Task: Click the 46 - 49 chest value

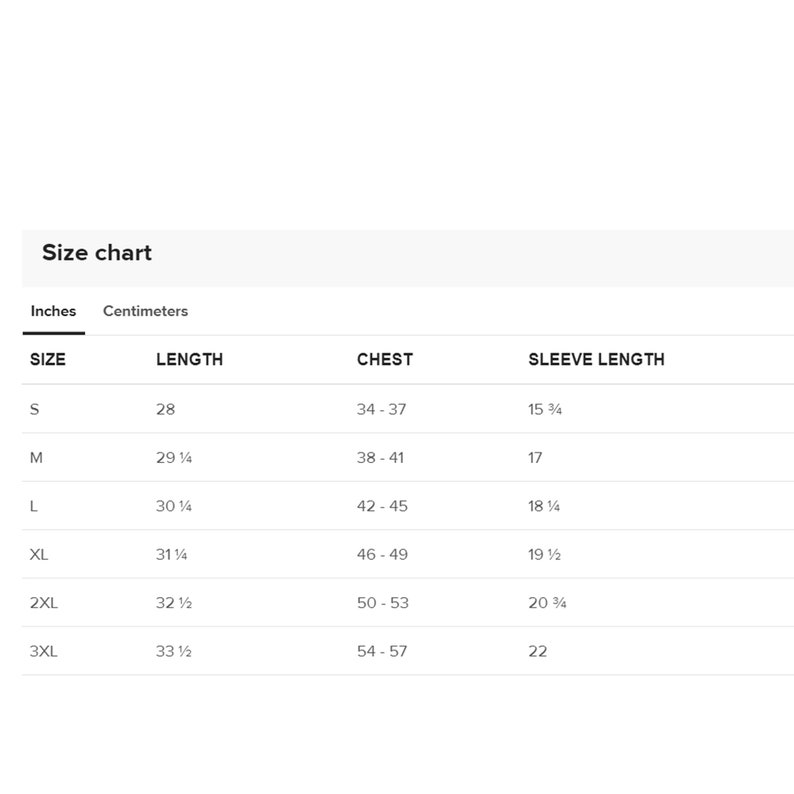Action: coord(382,554)
